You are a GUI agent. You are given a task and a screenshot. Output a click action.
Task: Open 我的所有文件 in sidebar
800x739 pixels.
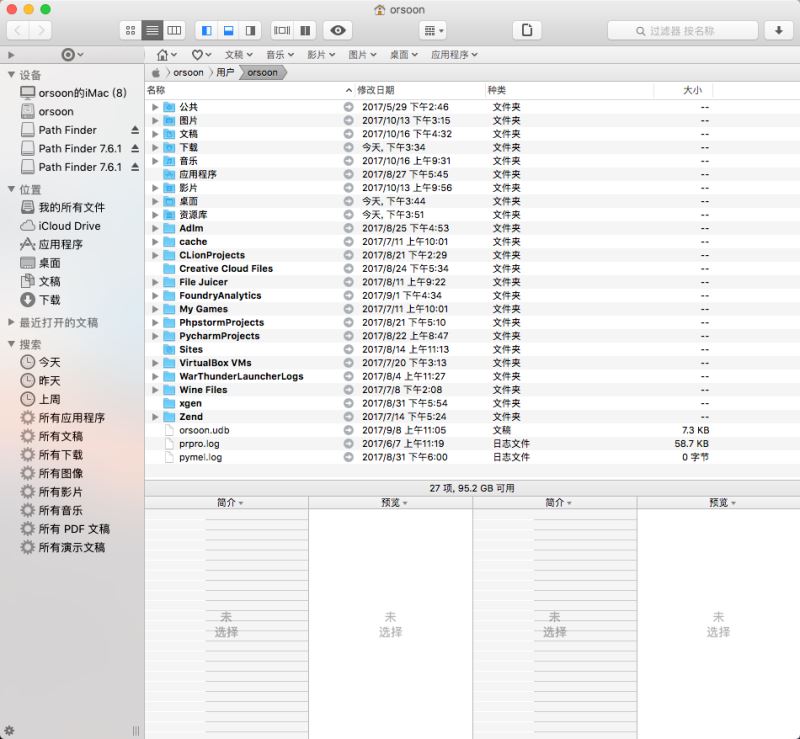pyautogui.click(x=62, y=208)
